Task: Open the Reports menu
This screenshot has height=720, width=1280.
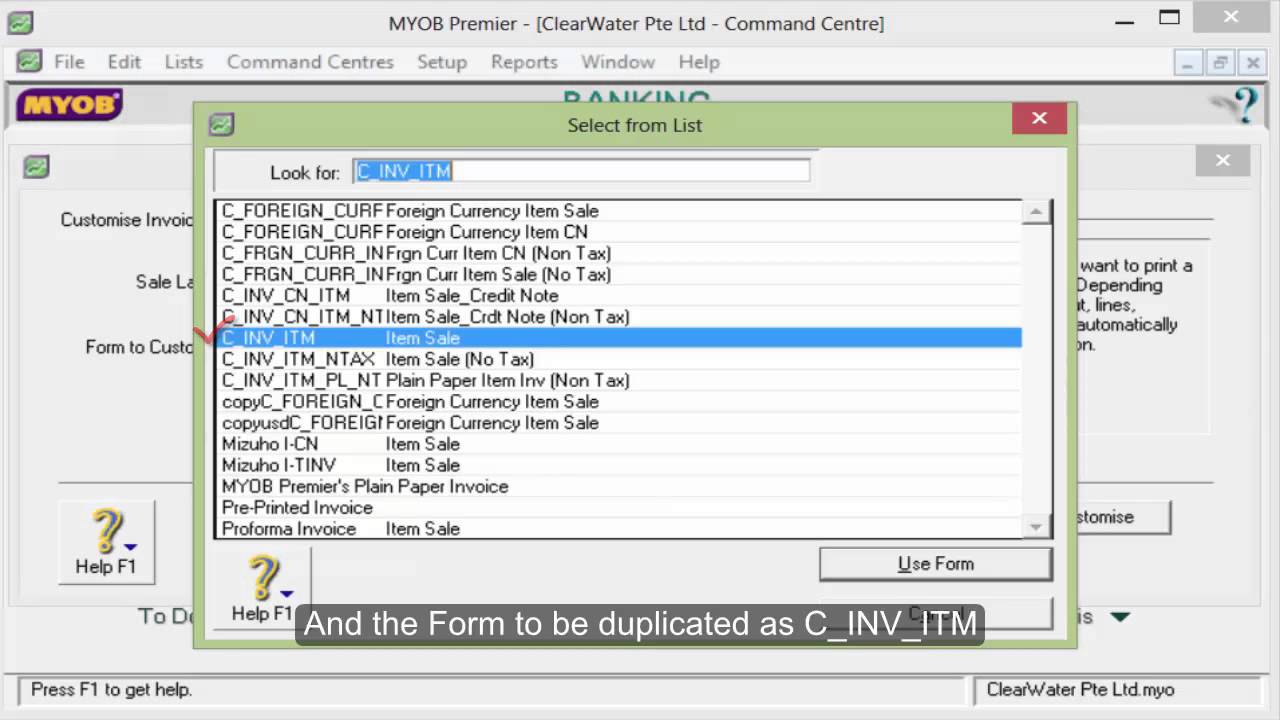Action: (x=524, y=62)
